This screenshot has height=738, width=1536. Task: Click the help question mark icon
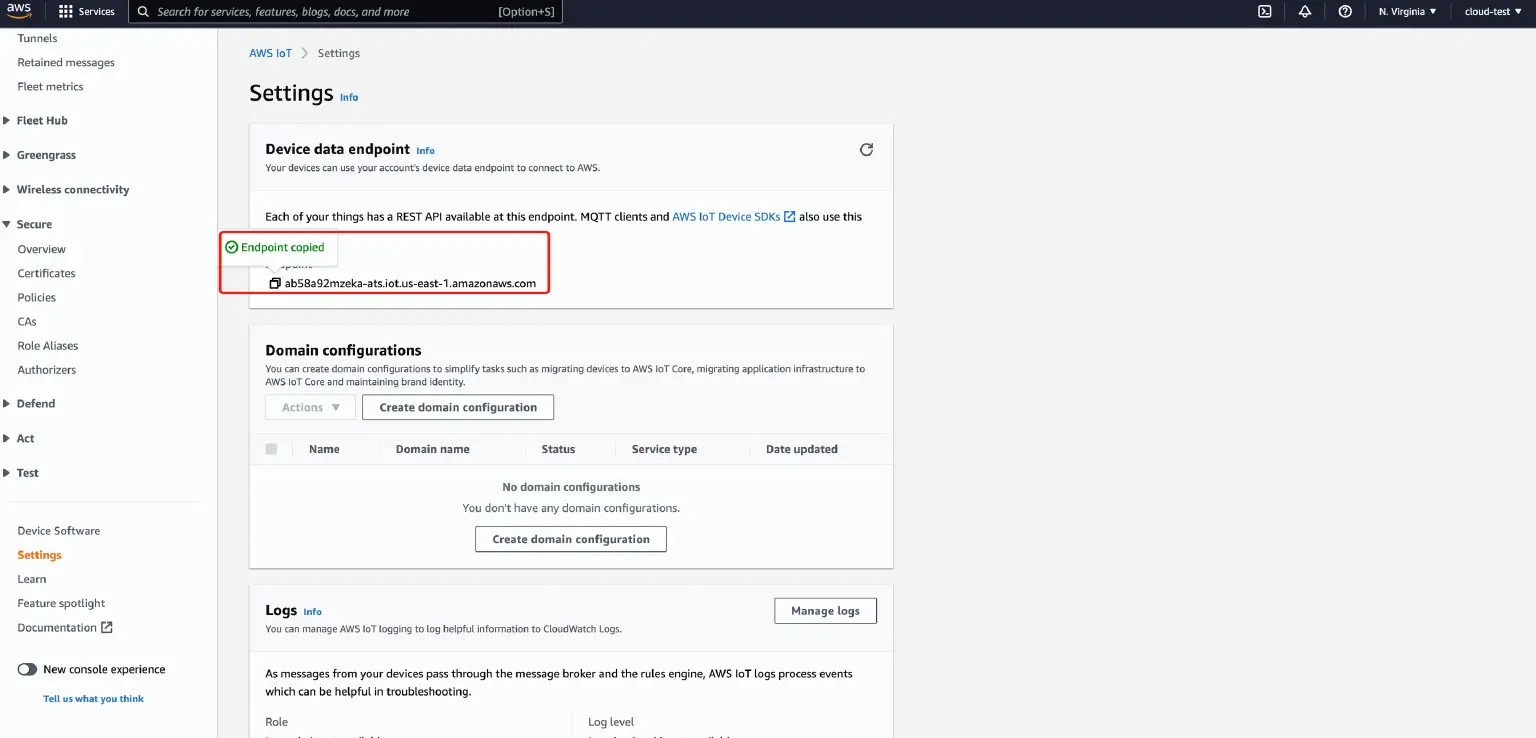click(x=1345, y=11)
